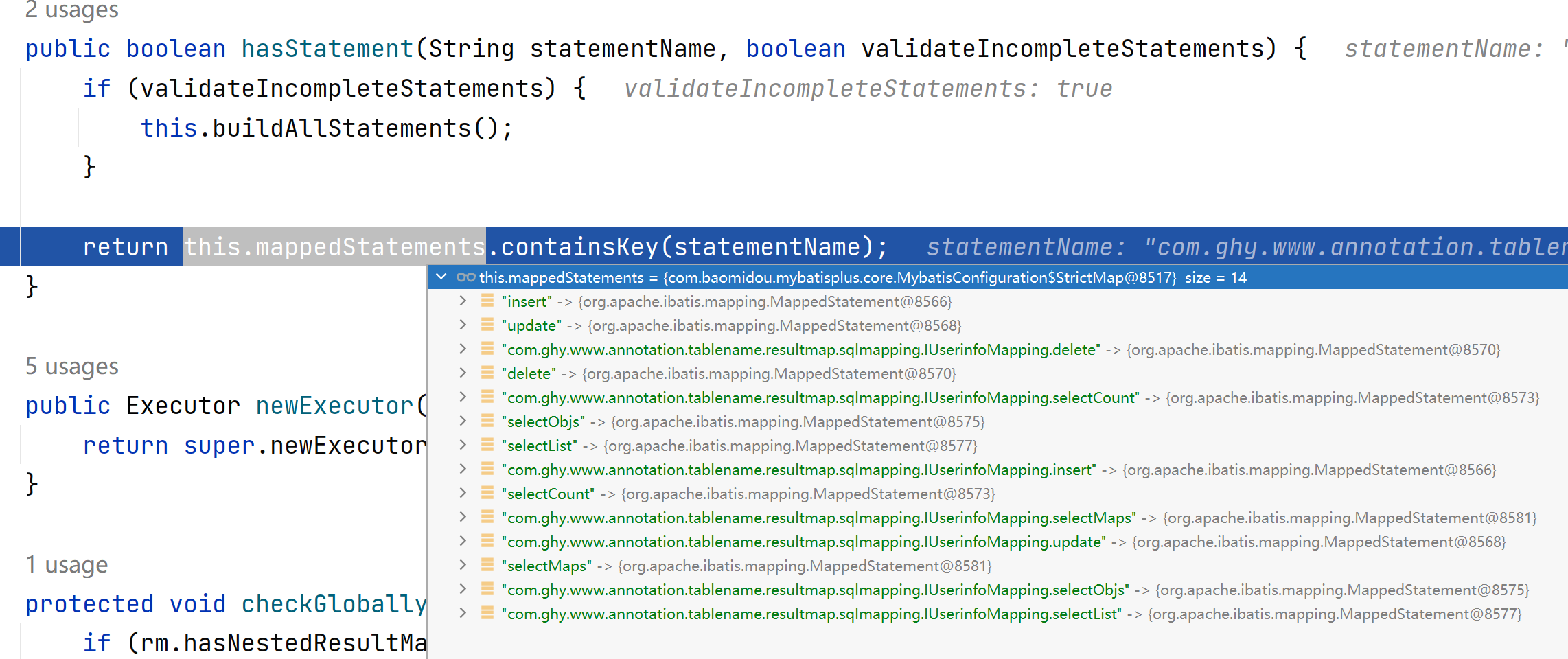Screen dimensions: 1568x659
Task: Select the IUserinfoMapping.update tree entry
Action: coord(803,542)
